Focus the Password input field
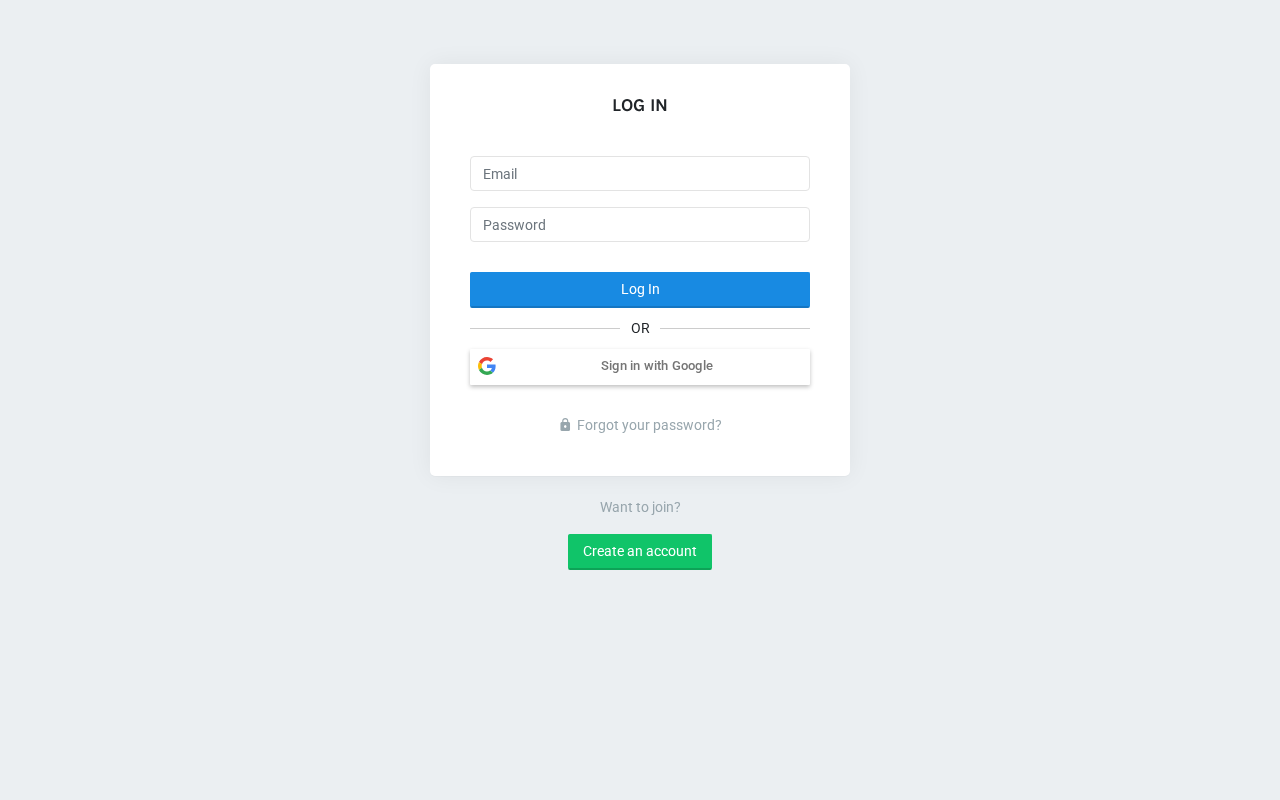Viewport: 1280px width, 800px height. click(x=640, y=225)
